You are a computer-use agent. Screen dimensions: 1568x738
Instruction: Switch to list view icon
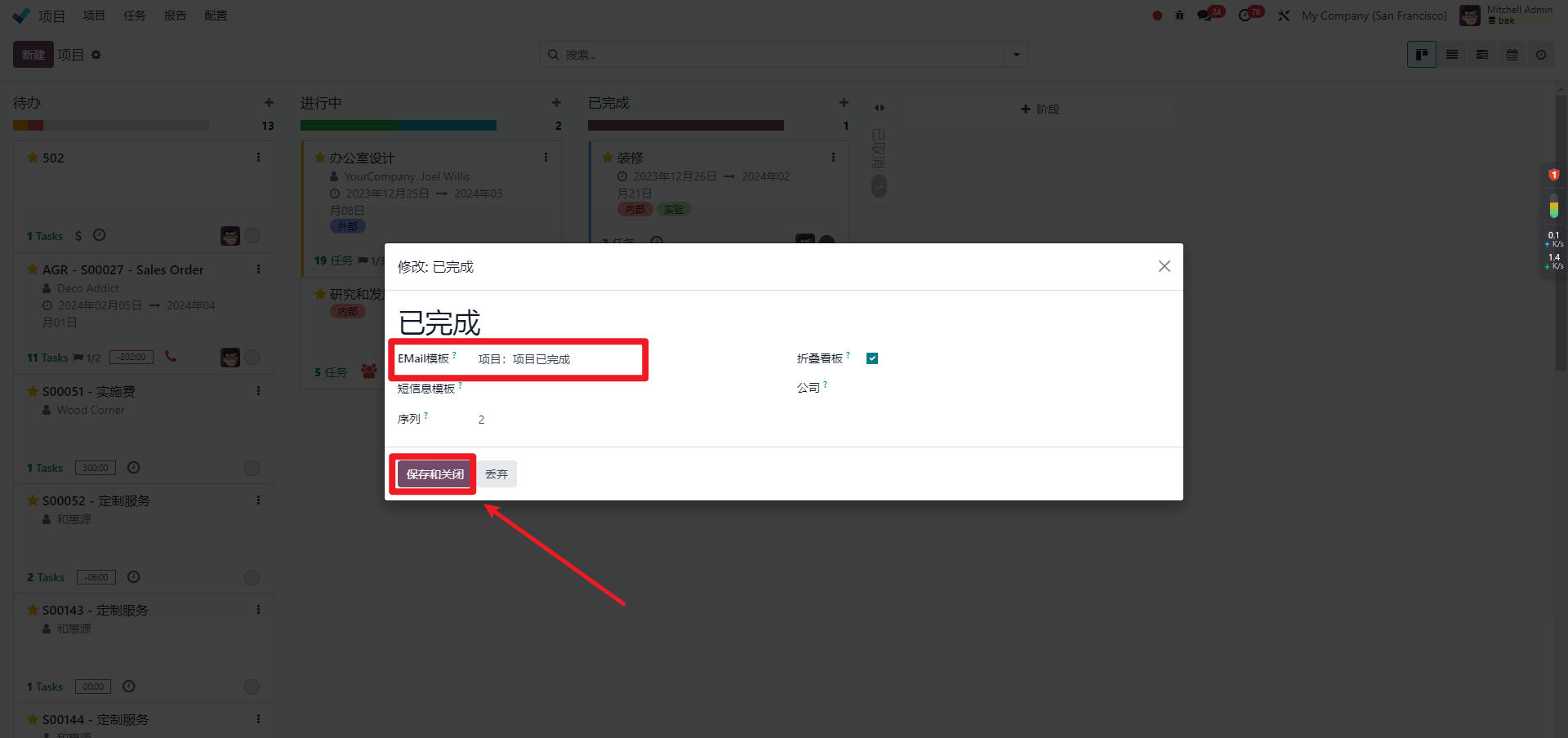1451,55
